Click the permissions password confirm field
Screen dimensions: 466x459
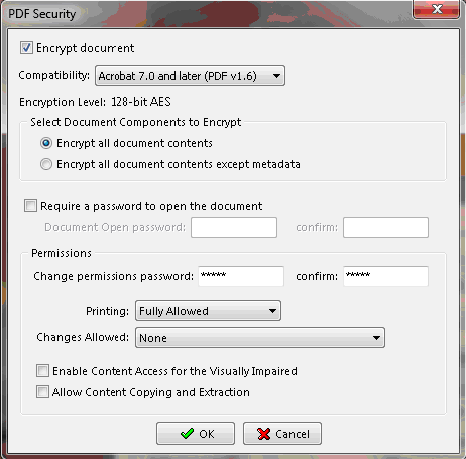386,276
